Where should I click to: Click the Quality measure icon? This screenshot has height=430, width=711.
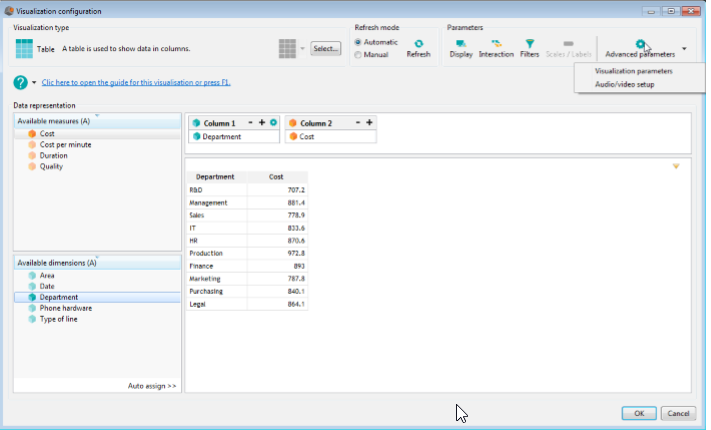(32, 166)
